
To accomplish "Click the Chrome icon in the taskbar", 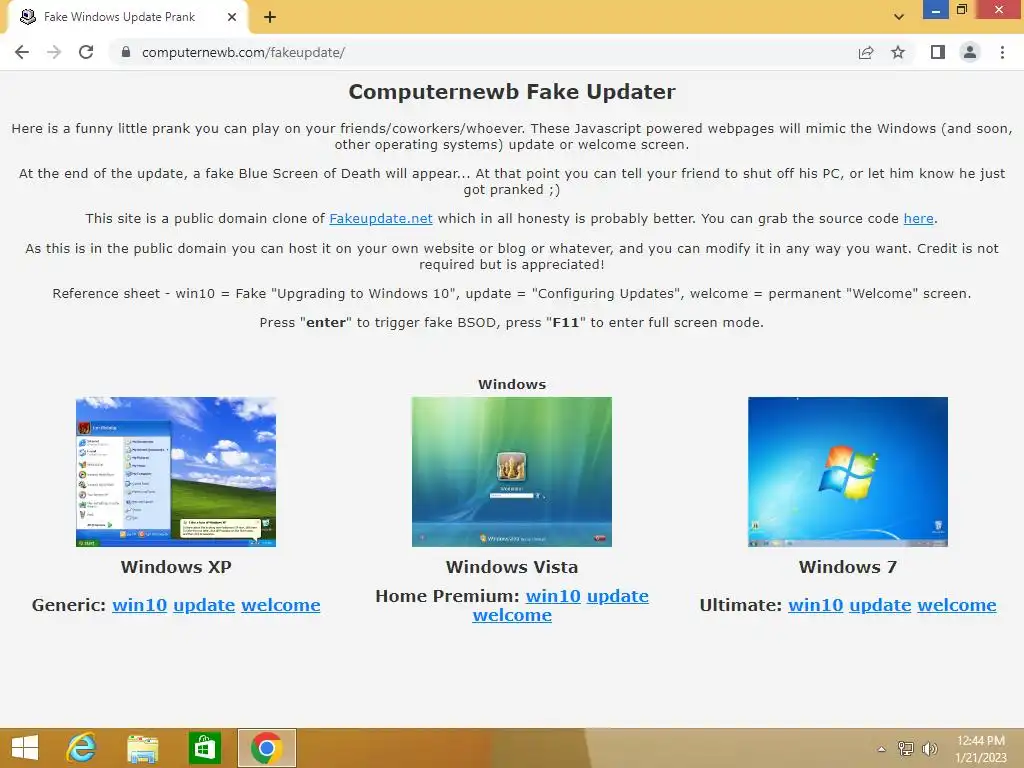I will [266, 748].
